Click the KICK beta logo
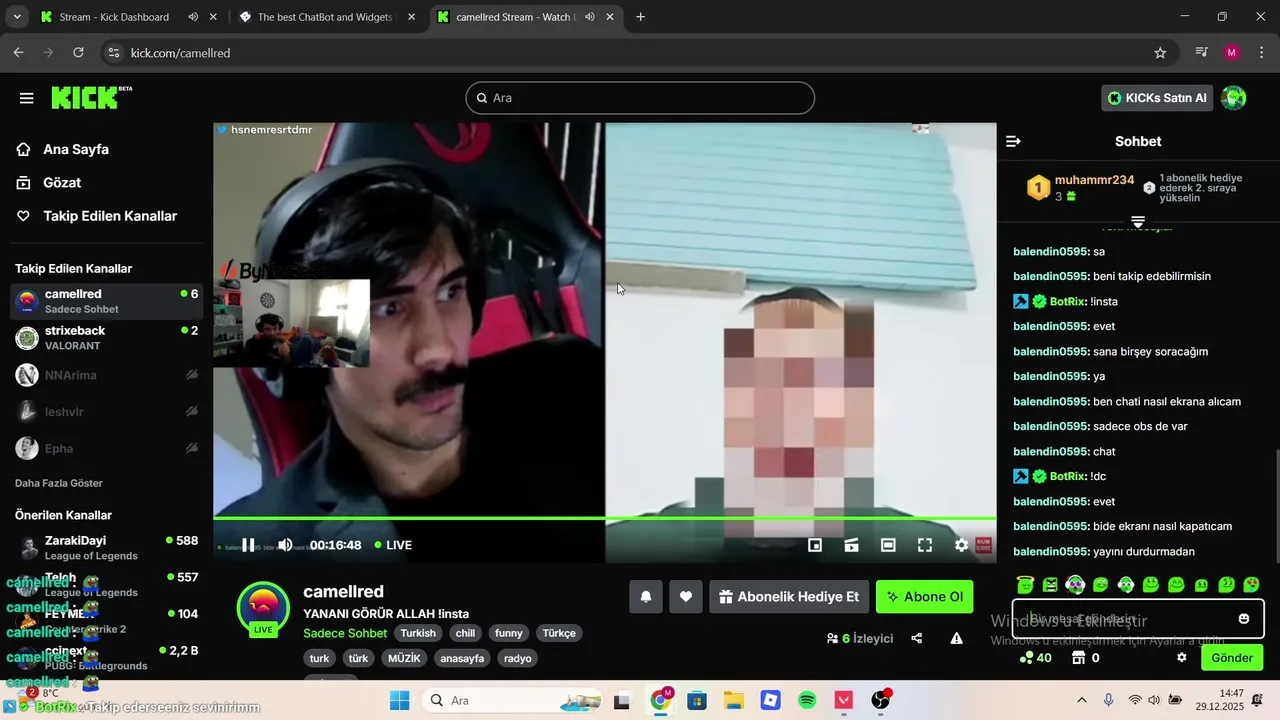The height and width of the screenshot is (720, 1280). pos(91,97)
